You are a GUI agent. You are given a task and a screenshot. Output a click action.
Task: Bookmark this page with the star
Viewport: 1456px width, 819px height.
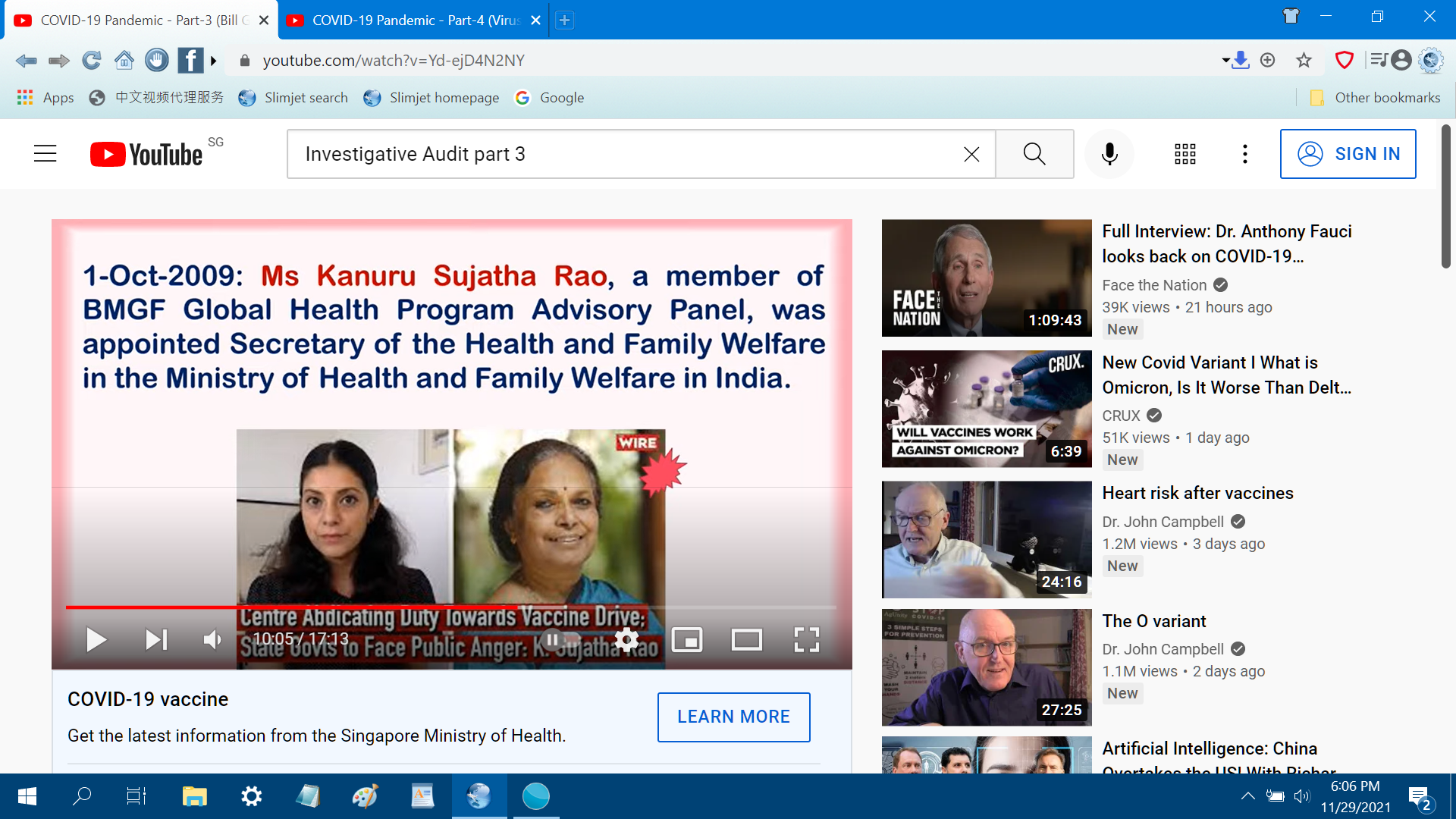tap(1304, 60)
